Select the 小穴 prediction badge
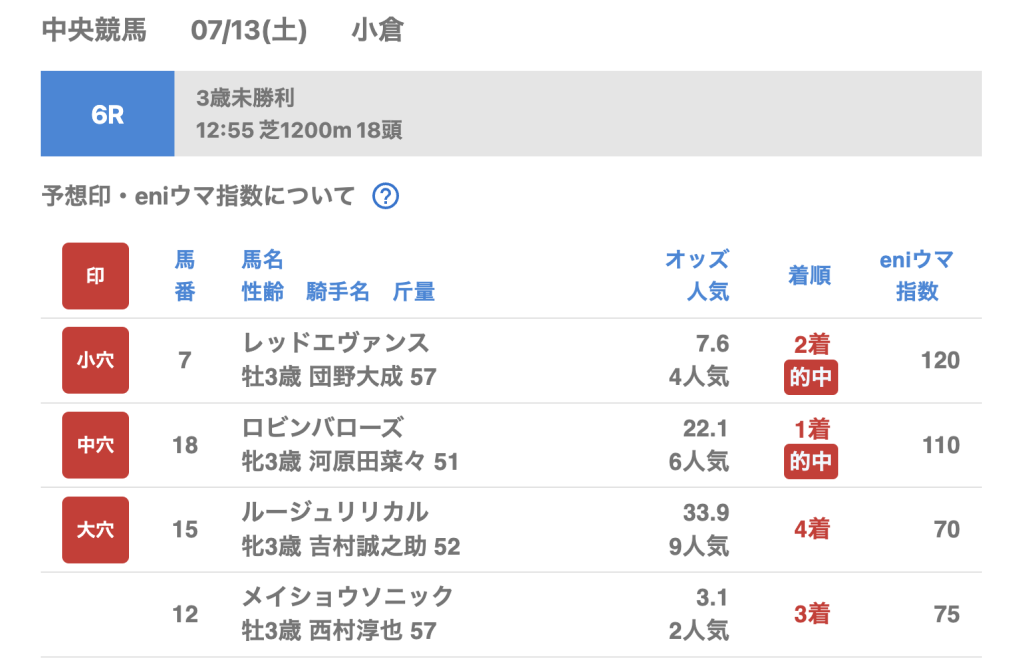The height and width of the screenshot is (663, 1024). 95,360
